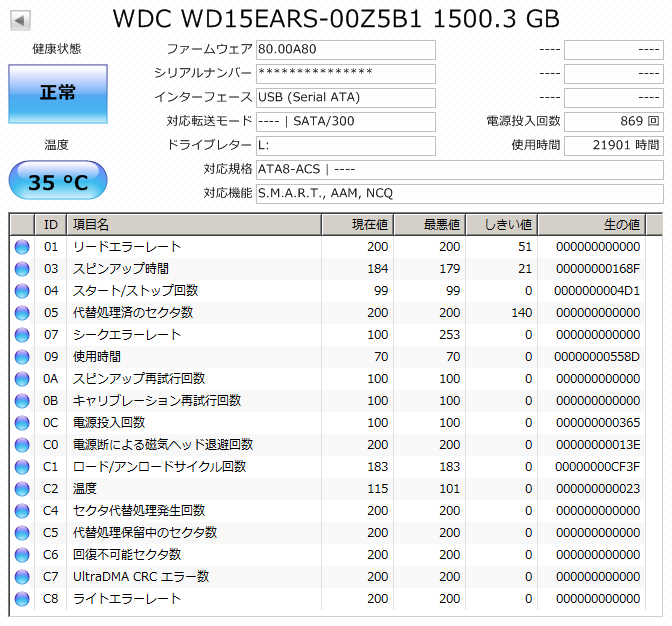672x626 pixels.
Task: Click the しきい値 column header
Action: coord(501,225)
